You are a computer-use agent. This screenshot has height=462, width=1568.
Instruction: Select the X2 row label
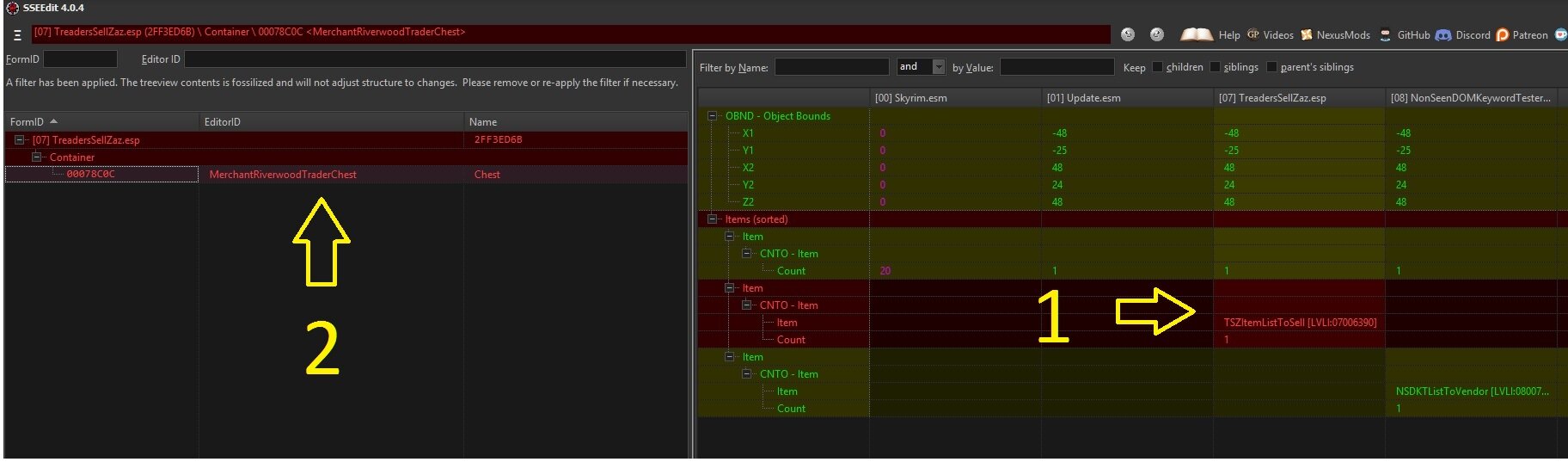click(748, 167)
